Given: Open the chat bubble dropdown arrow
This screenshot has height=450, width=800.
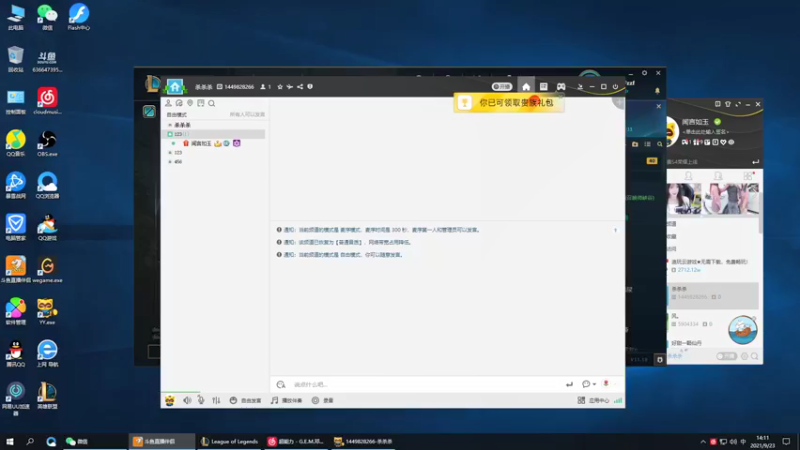Looking at the screenshot, I should click(x=594, y=384).
